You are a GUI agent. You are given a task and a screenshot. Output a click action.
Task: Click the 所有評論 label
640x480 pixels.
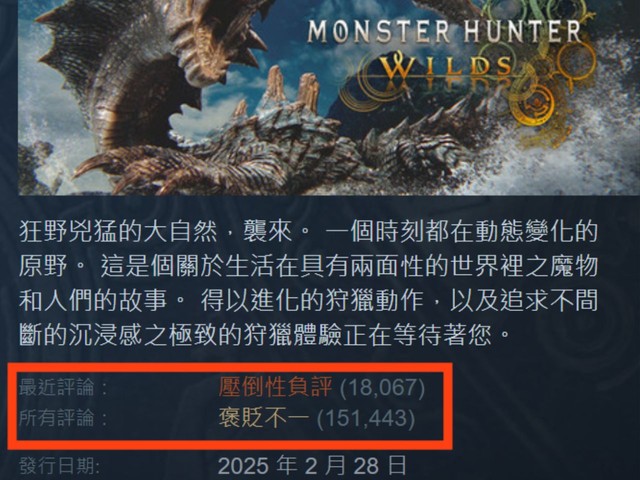point(64,418)
